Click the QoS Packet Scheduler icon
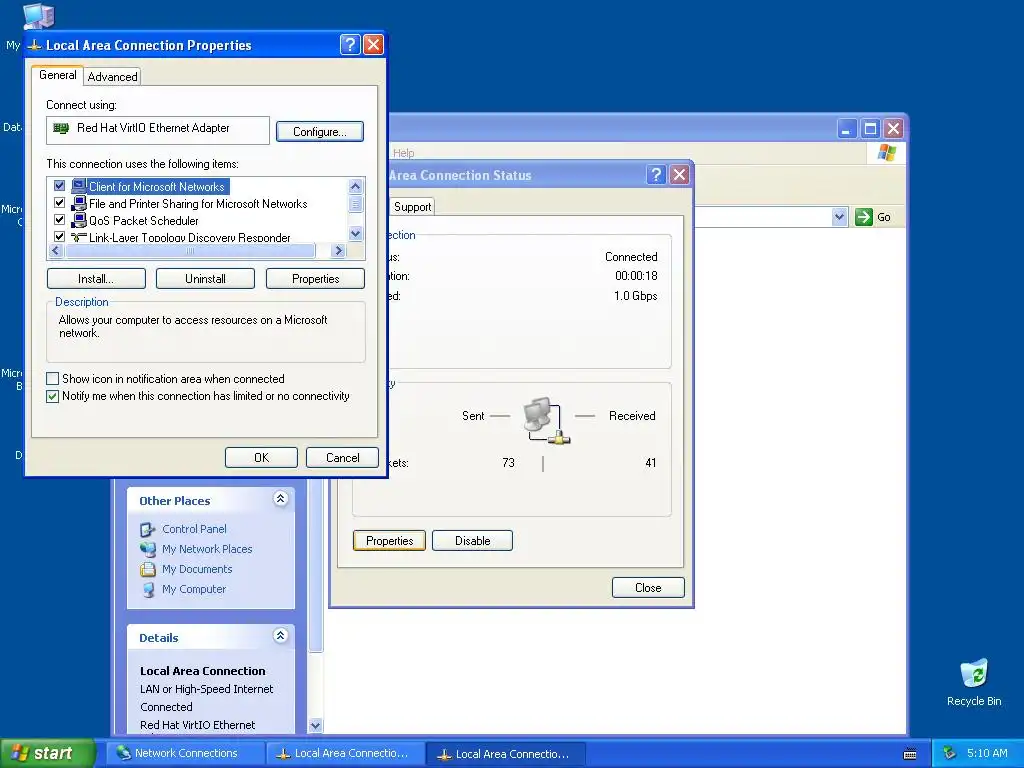Image resolution: width=1024 pixels, height=768 pixels. [x=79, y=220]
